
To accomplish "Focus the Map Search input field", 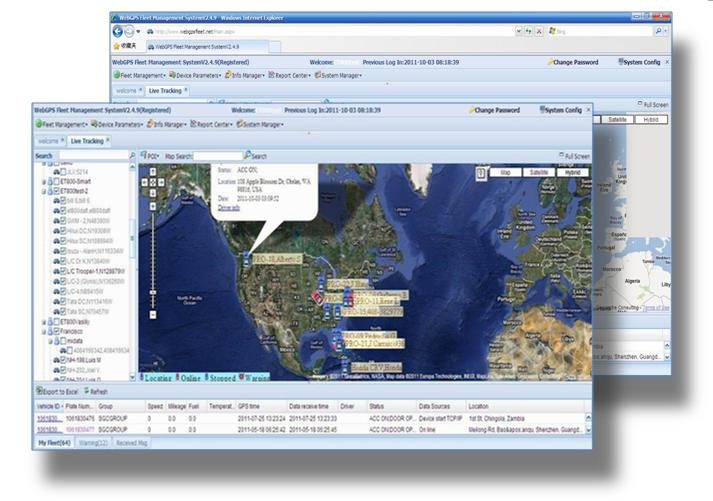I will pyautogui.click(x=218, y=156).
